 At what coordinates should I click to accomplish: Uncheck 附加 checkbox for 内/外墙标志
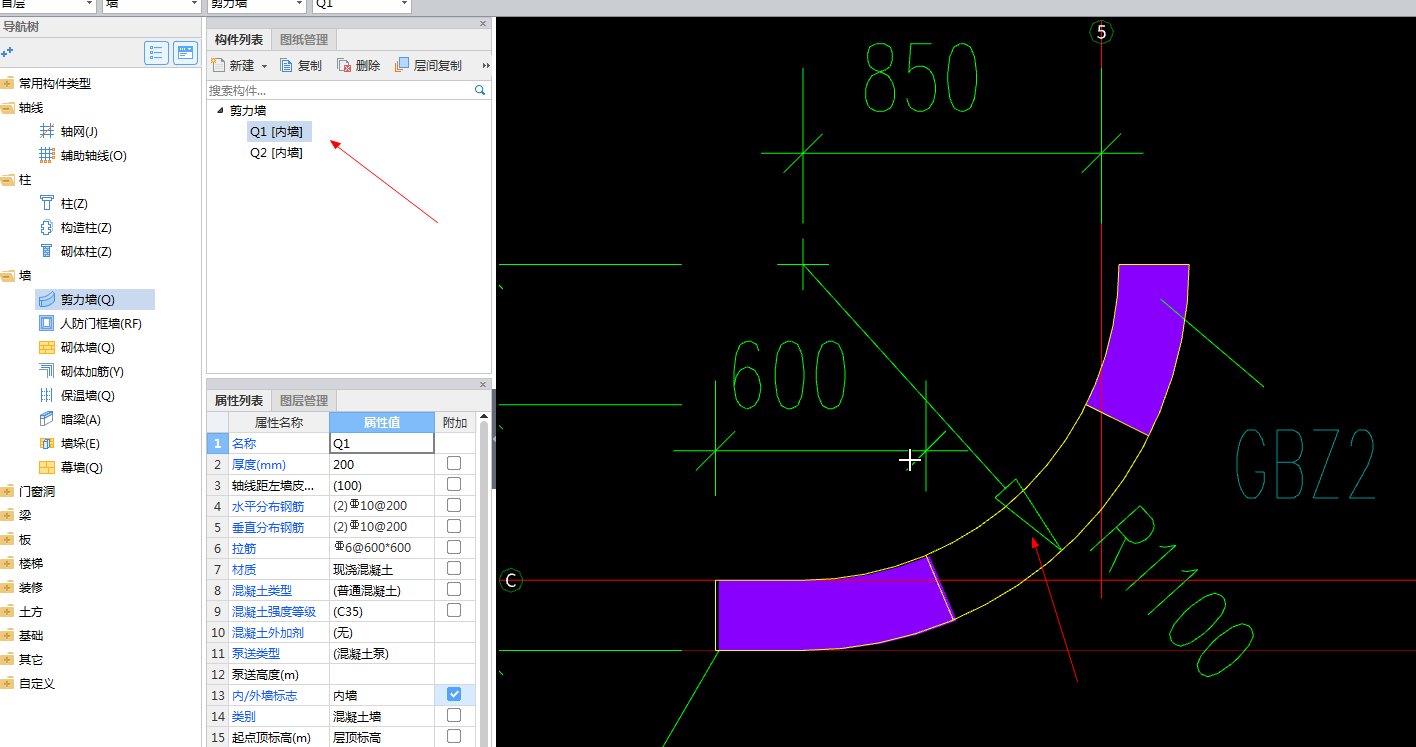pyautogui.click(x=454, y=694)
